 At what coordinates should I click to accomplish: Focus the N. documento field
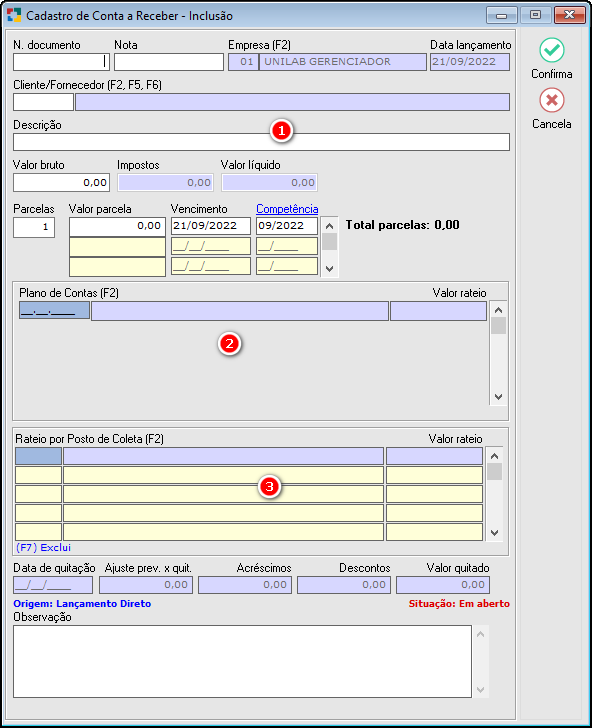click(61, 62)
